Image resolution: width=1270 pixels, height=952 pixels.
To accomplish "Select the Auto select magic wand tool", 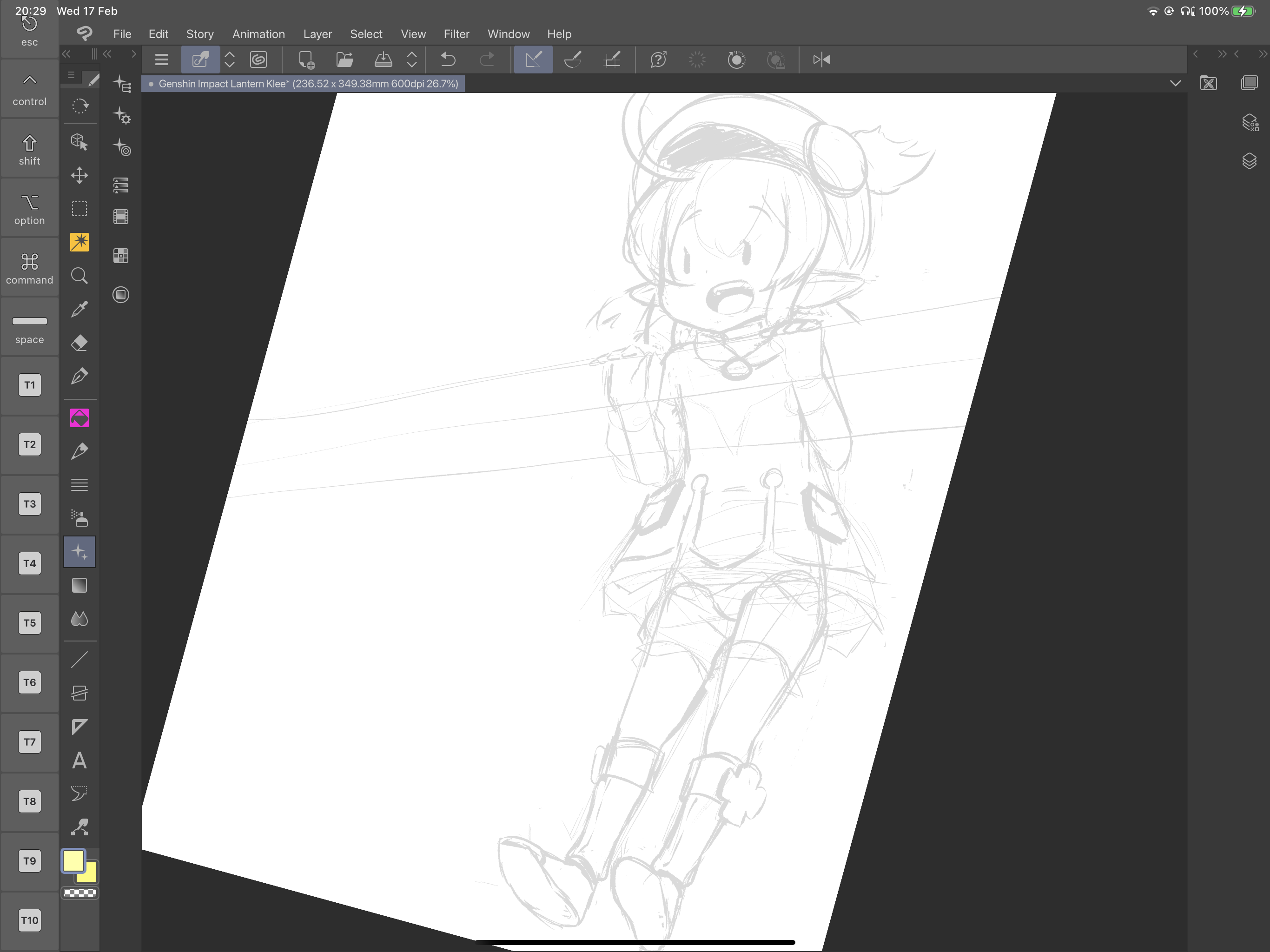I will pos(79,242).
